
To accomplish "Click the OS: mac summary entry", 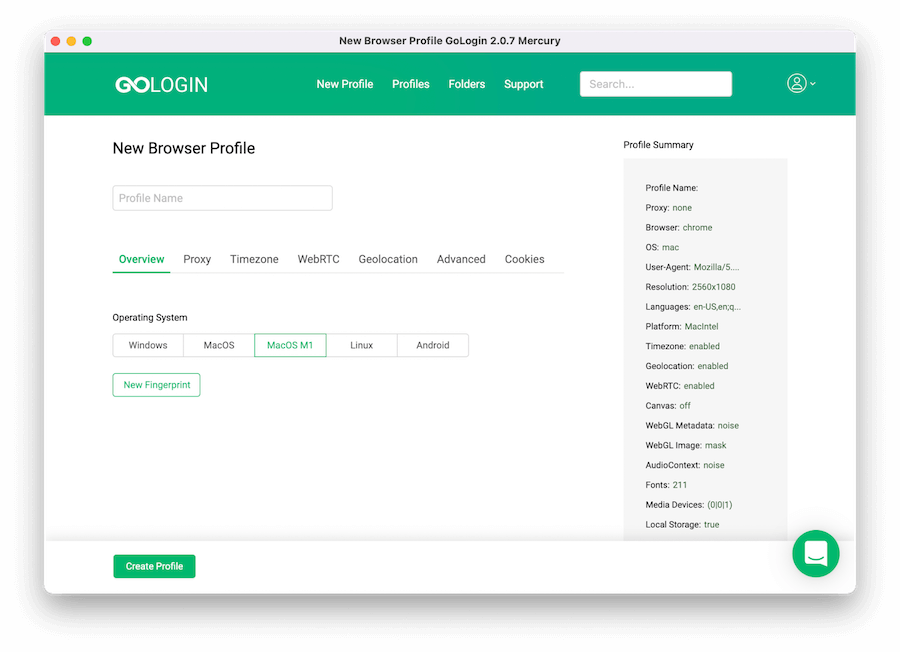I will coord(662,247).
